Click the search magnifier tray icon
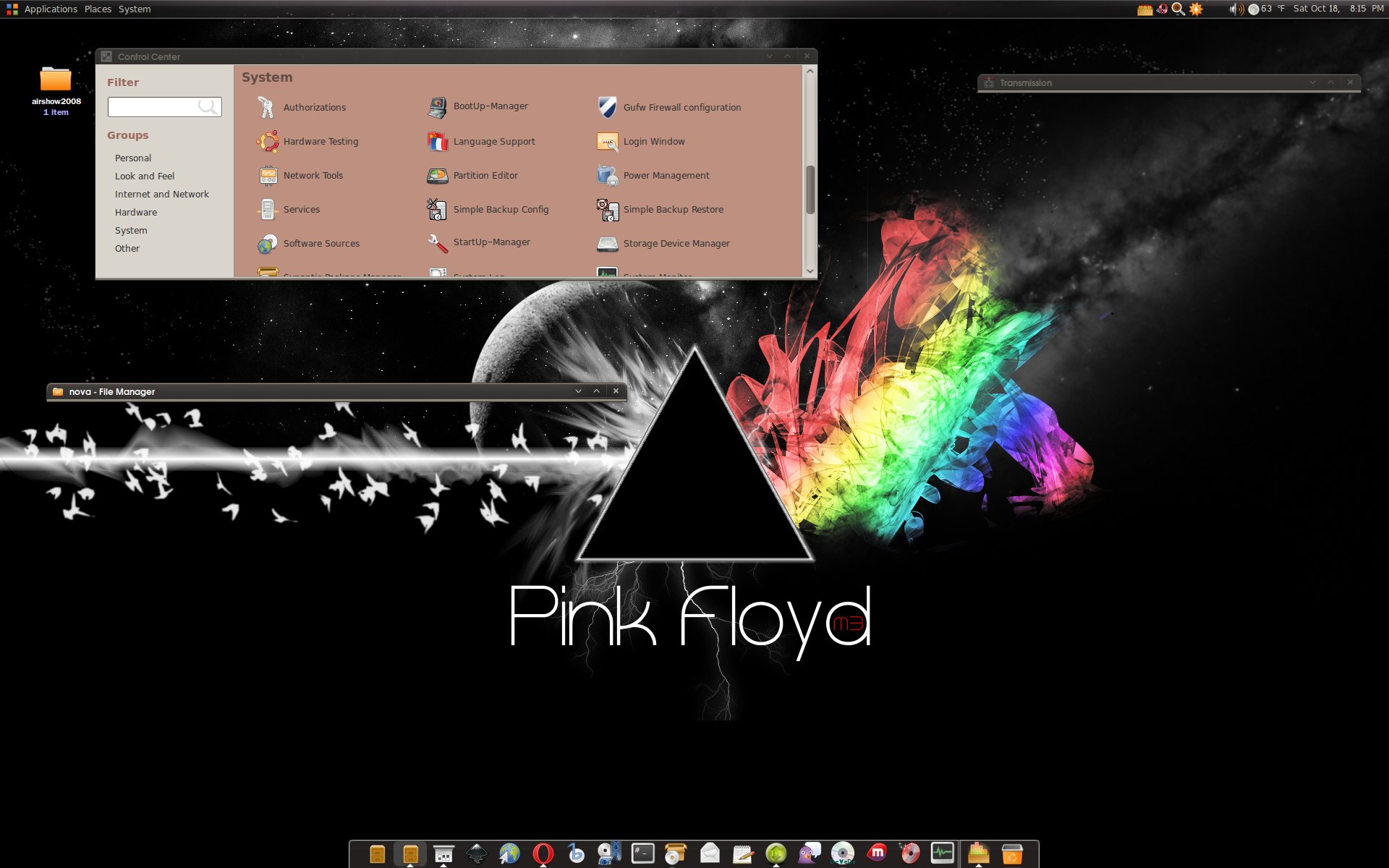The height and width of the screenshot is (868, 1389). tap(1178, 9)
